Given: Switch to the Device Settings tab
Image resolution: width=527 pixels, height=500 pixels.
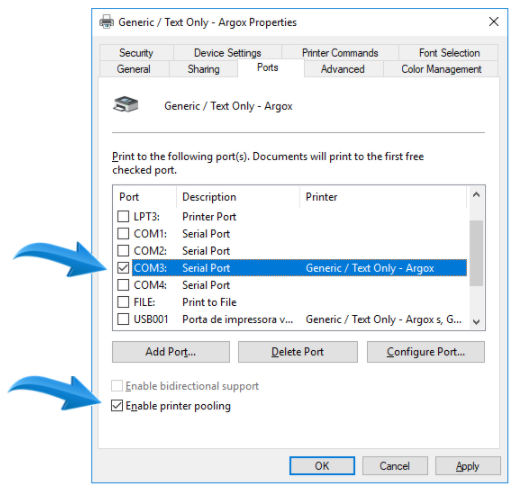Looking at the screenshot, I should click(x=228, y=53).
